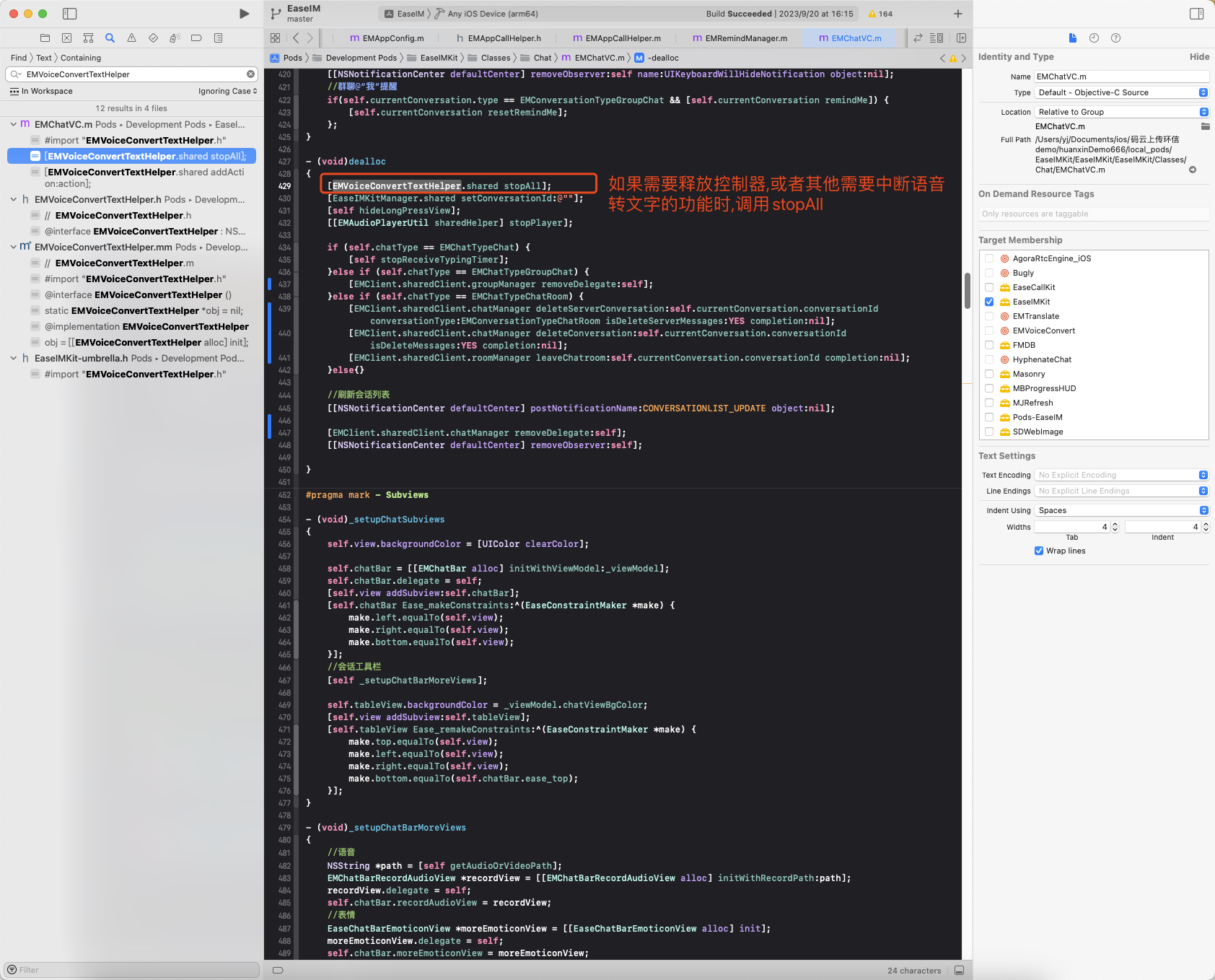Select the Quick Help inspector icon
1215x980 pixels.
pyautogui.click(x=1115, y=38)
